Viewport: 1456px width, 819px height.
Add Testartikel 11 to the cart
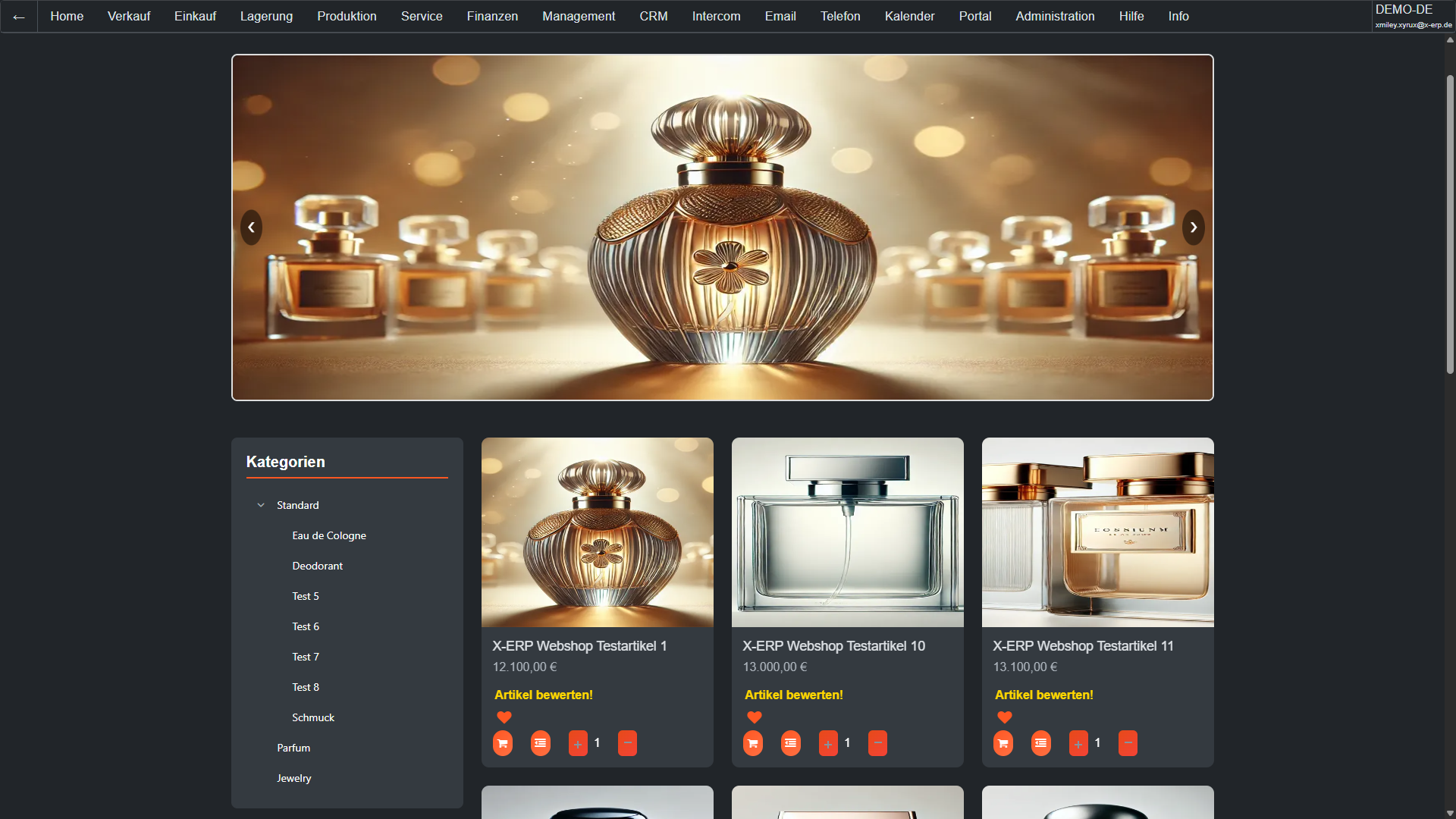coord(1003,743)
